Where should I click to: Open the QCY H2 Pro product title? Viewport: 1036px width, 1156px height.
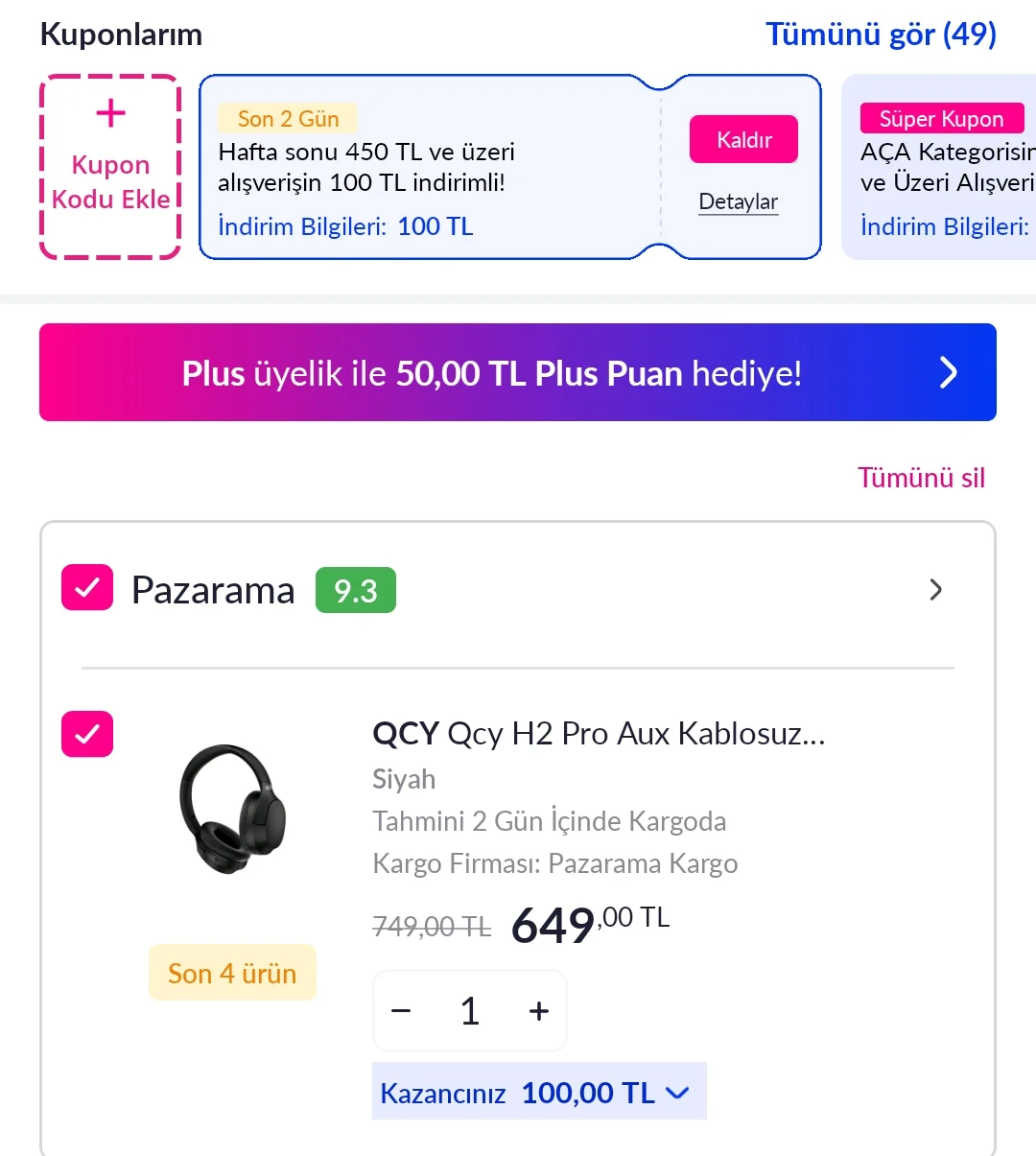click(x=598, y=734)
